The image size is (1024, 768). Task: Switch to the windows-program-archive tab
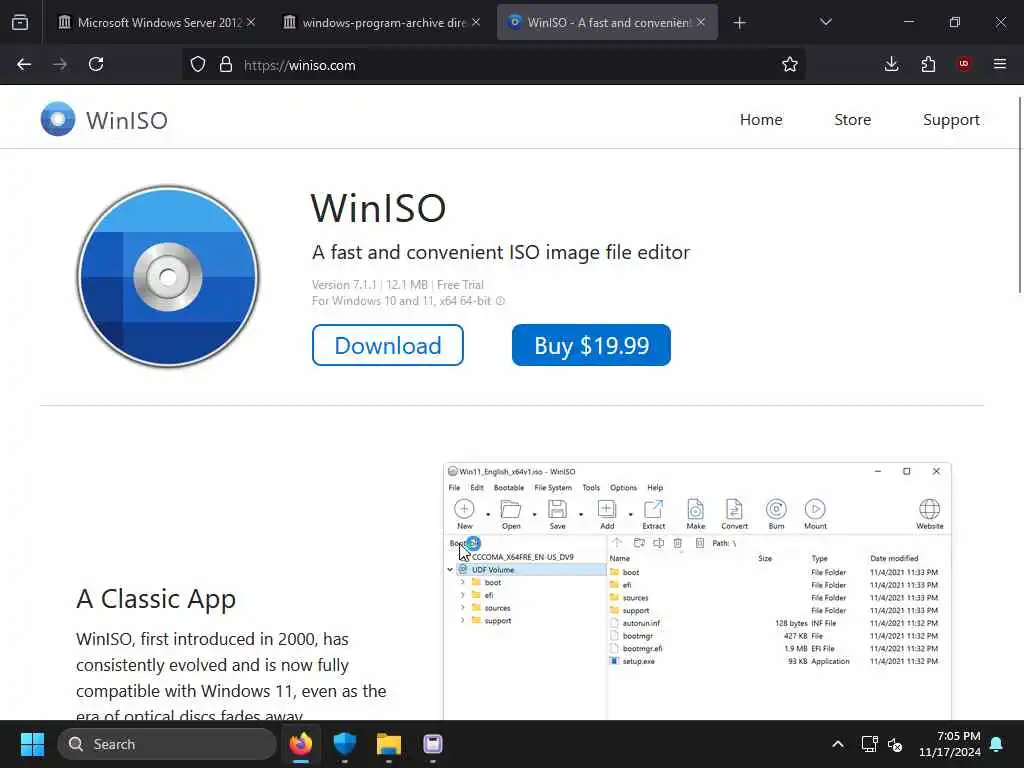383,22
